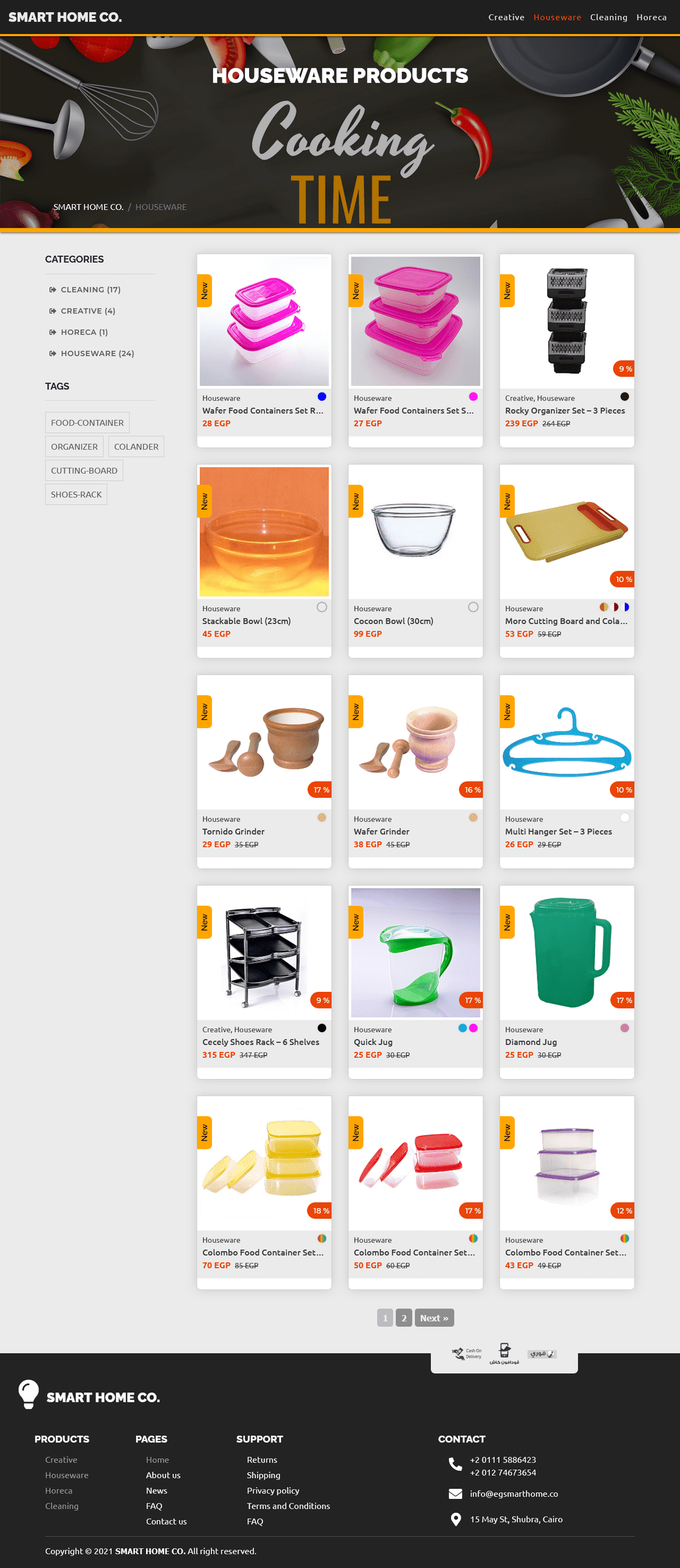Open Houseware (24) category in sidebar
Image resolution: width=680 pixels, height=1568 pixels.
click(x=98, y=353)
